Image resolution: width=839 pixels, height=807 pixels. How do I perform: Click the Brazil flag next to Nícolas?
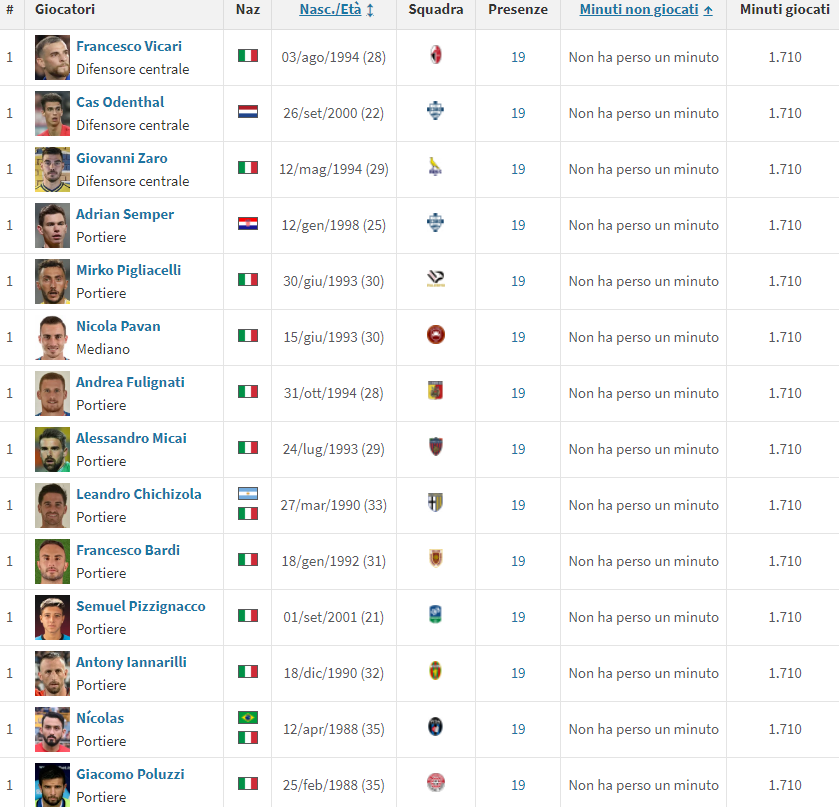point(247,718)
